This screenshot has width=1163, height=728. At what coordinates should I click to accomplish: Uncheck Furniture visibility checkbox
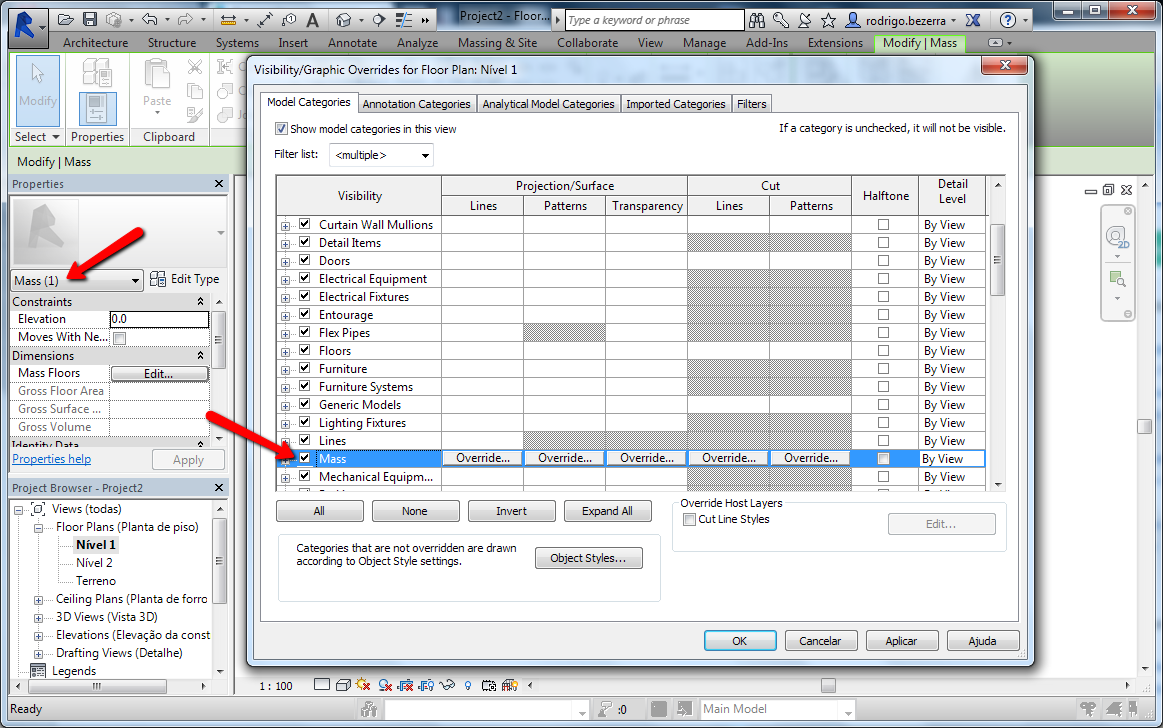coord(305,368)
